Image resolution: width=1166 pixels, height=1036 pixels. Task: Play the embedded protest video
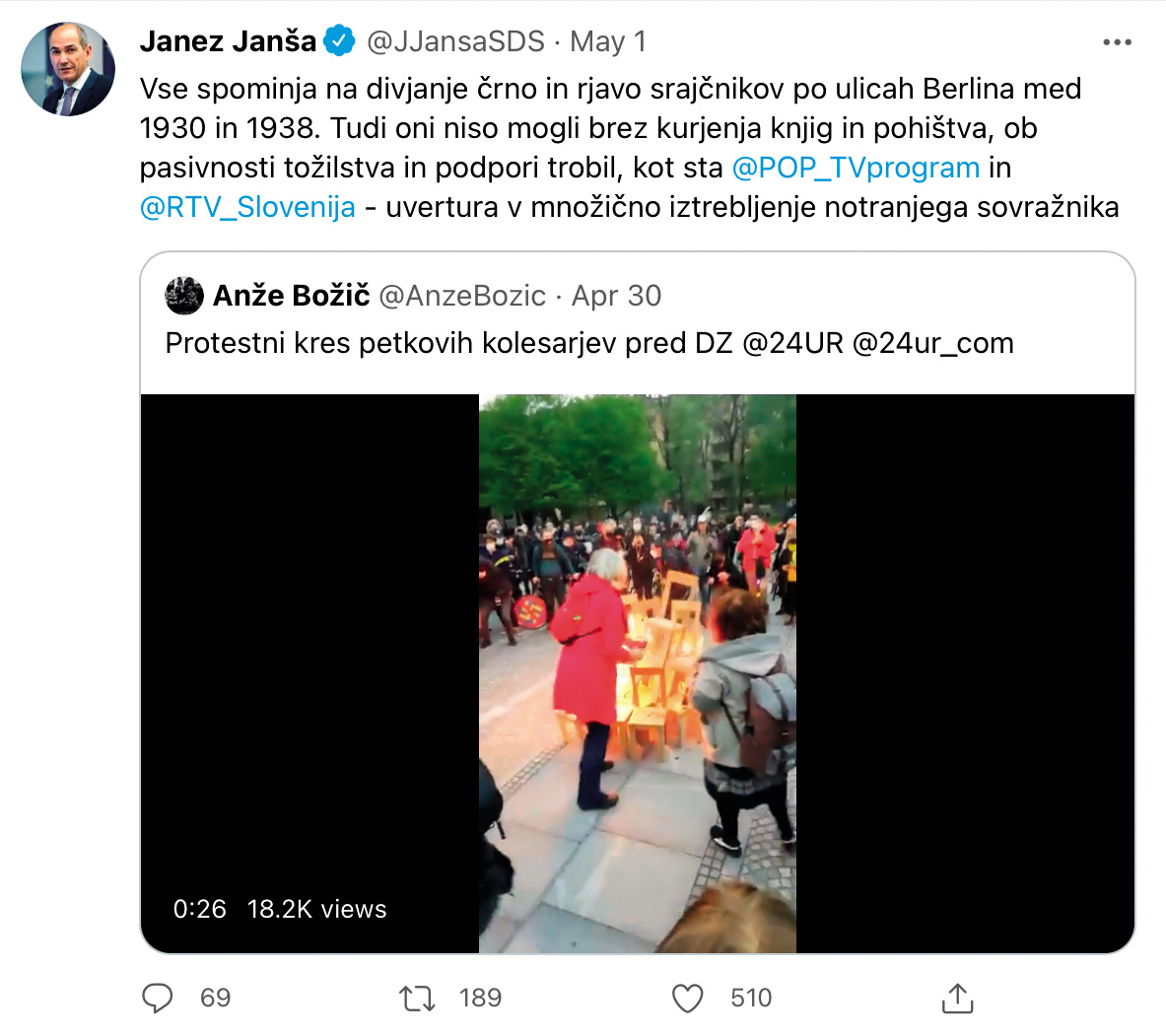pyautogui.click(x=638, y=673)
